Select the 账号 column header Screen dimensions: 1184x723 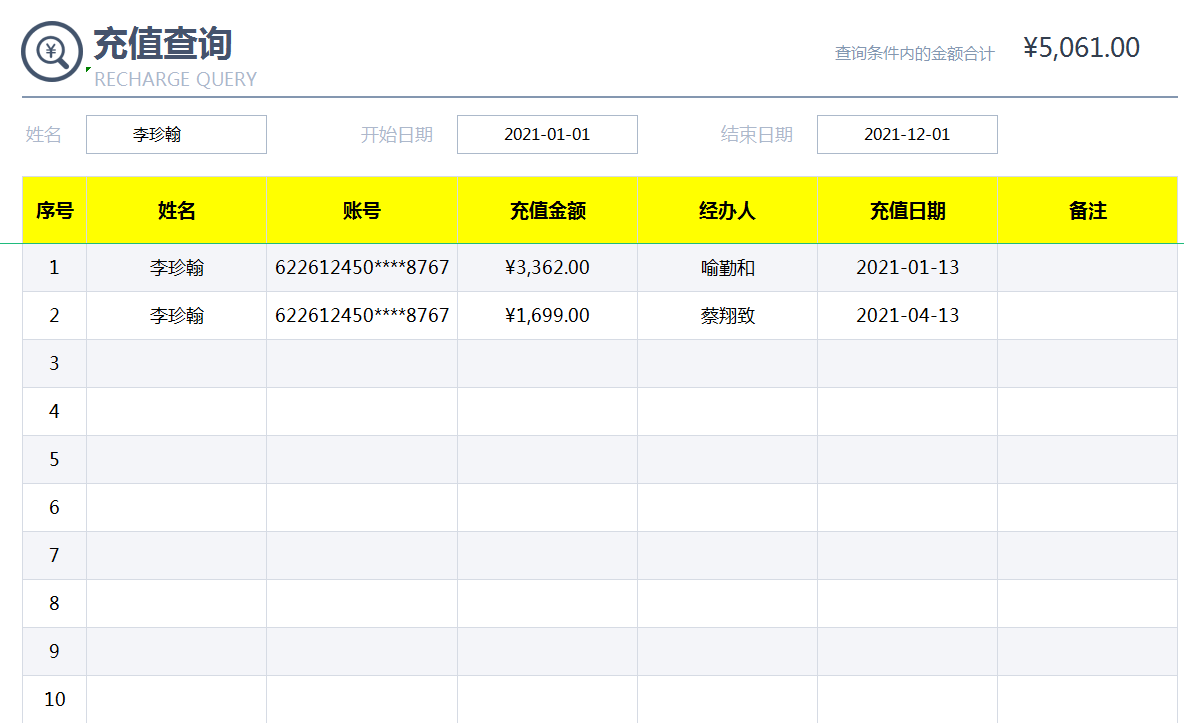click(x=362, y=210)
